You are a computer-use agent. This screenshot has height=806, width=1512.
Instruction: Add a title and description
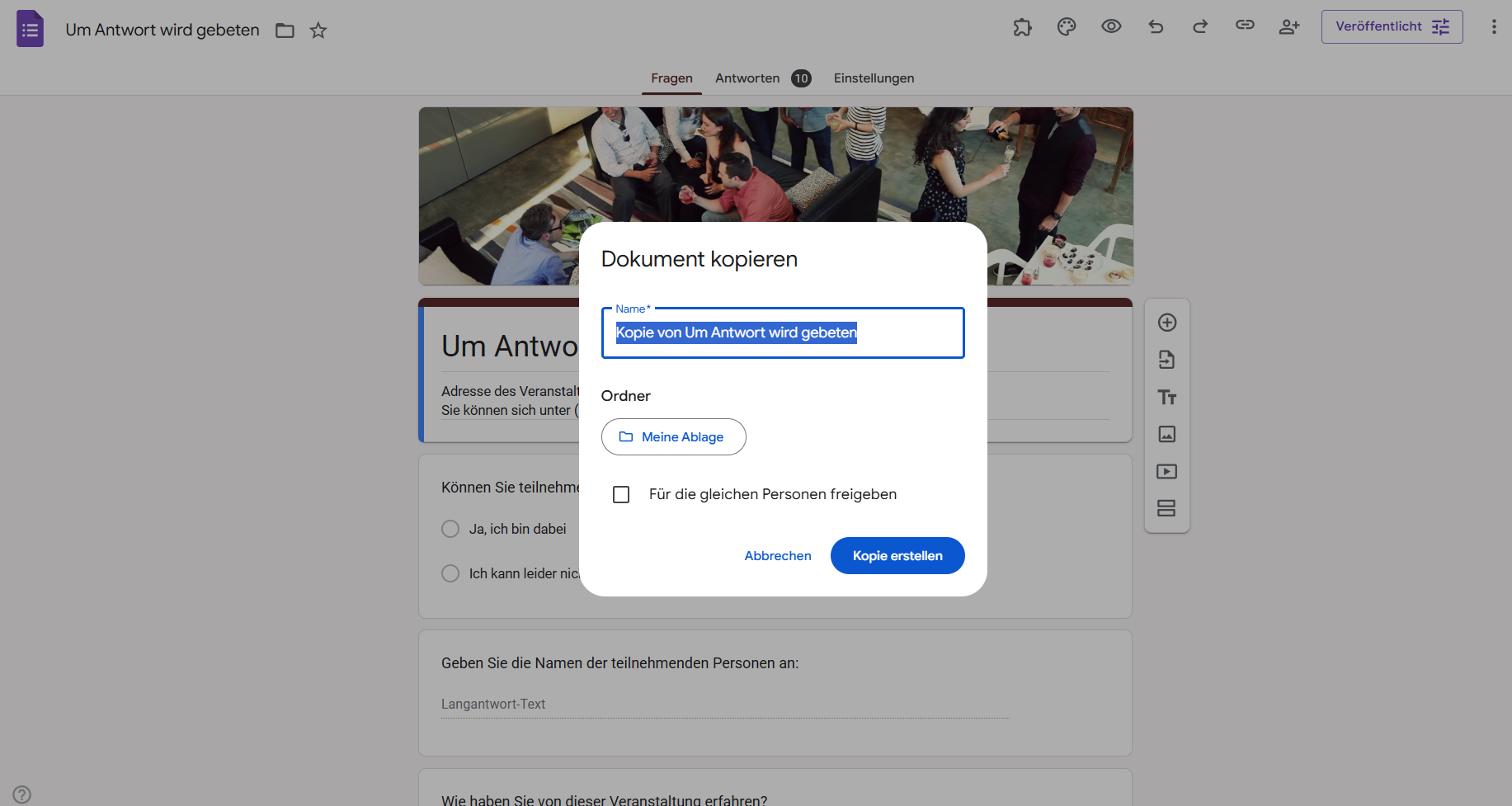coord(1166,397)
